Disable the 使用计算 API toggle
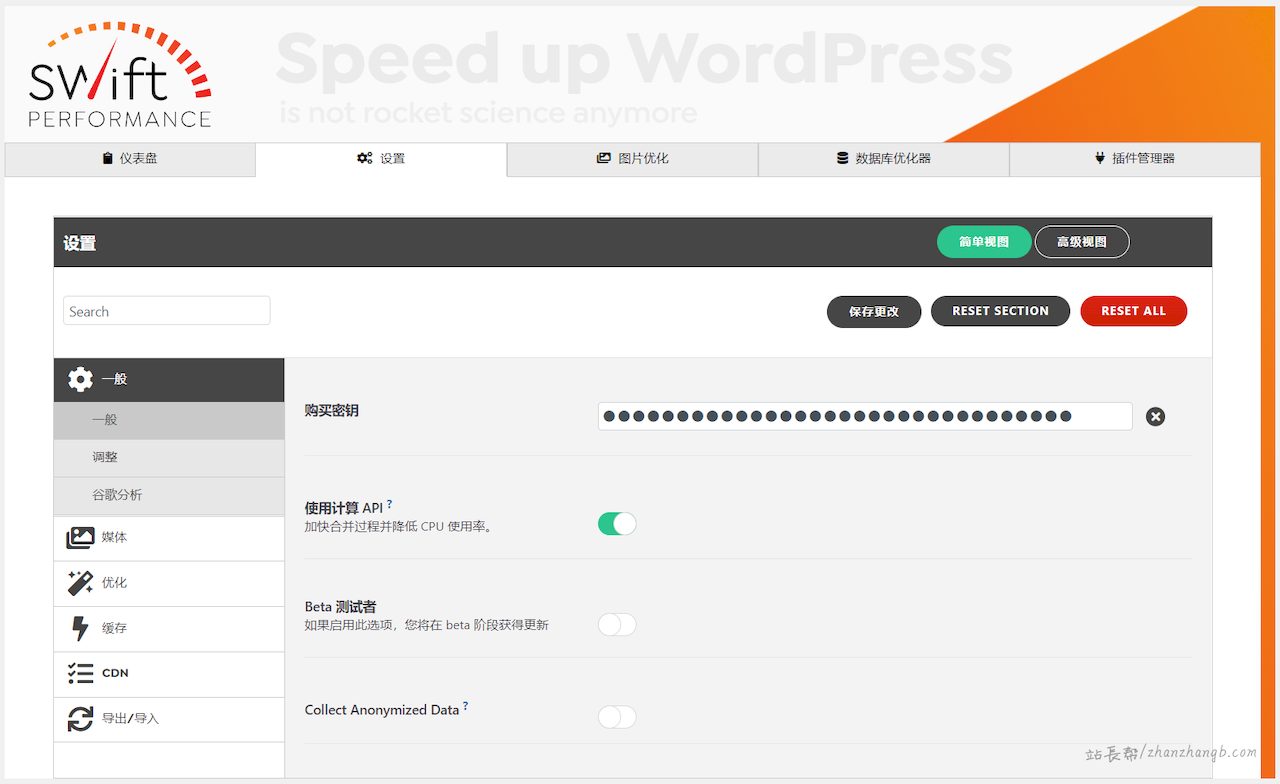Screen dimensions: 1280x784 (617, 524)
